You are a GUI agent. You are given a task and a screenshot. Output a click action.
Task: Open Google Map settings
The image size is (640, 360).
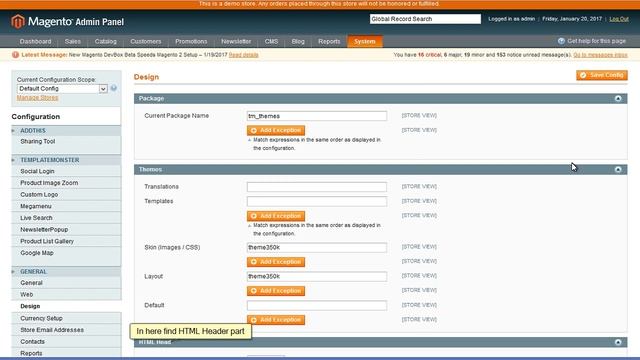click(x=37, y=253)
